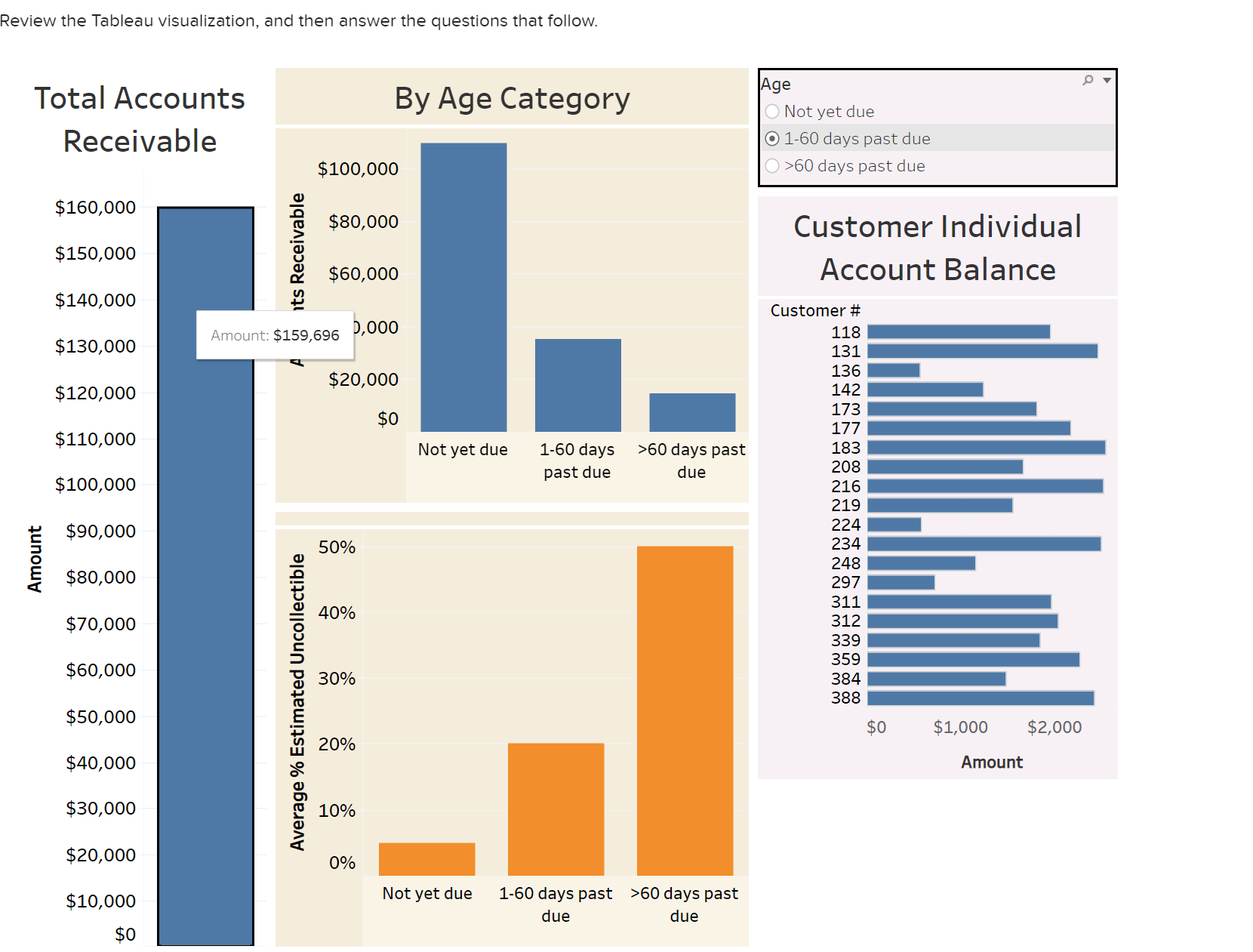Click the Age filter panel header label
This screenshot has width=1253, height=952.
(x=774, y=84)
